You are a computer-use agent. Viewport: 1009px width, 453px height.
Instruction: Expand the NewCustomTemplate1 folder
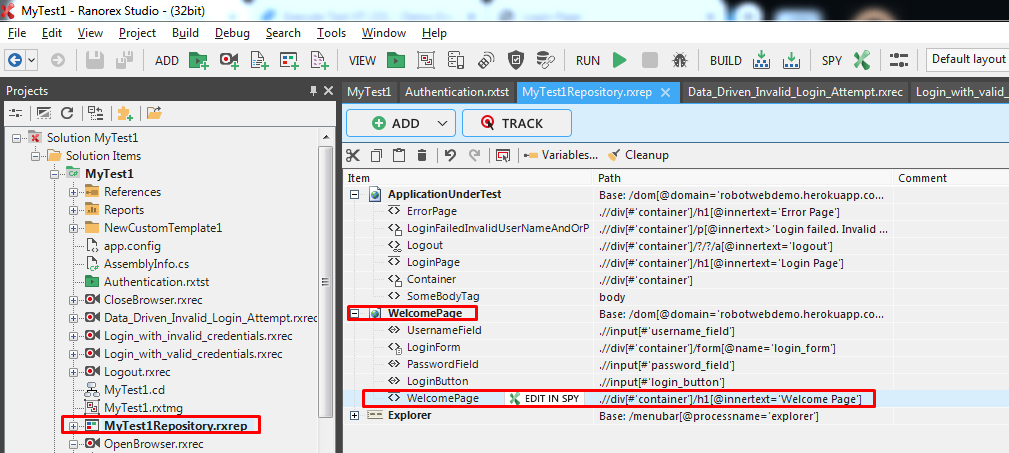coord(73,228)
